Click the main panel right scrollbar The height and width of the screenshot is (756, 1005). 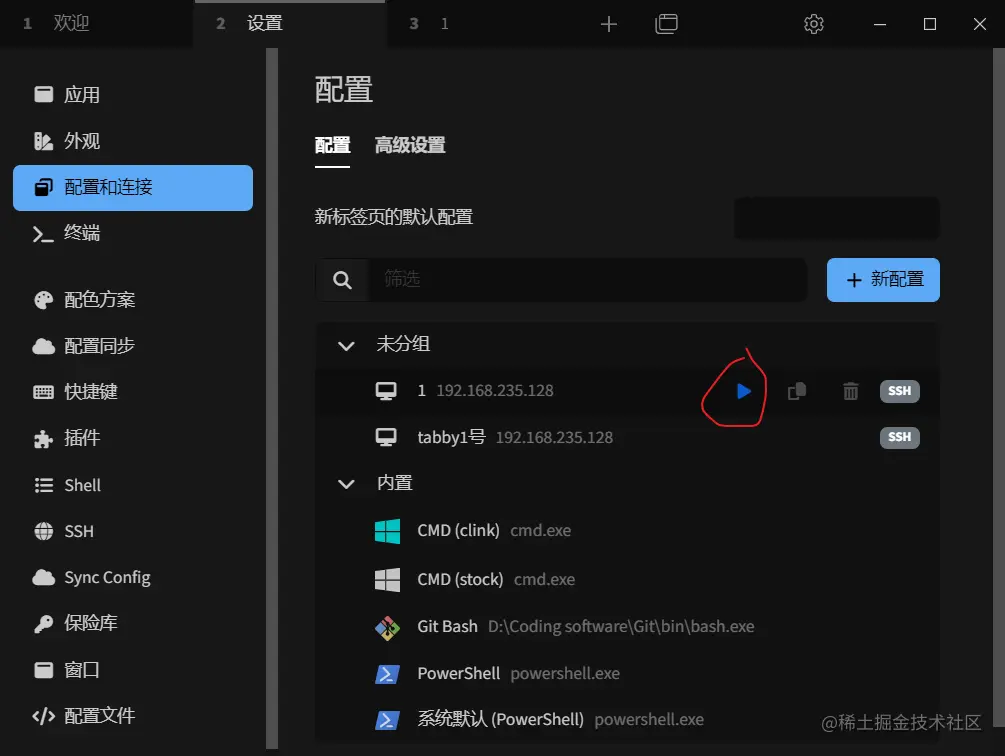point(999,388)
